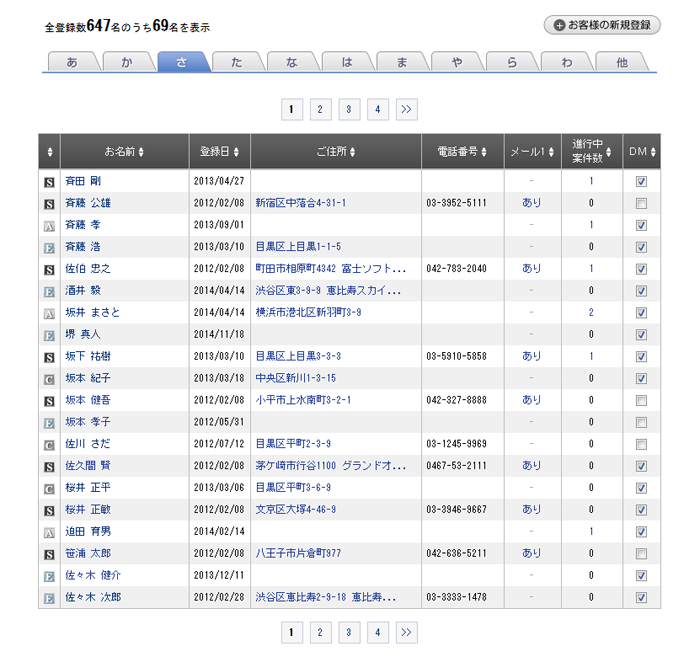Sort by メール1 column header
Viewport: 700px width, 657px height.
(x=532, y=152)
